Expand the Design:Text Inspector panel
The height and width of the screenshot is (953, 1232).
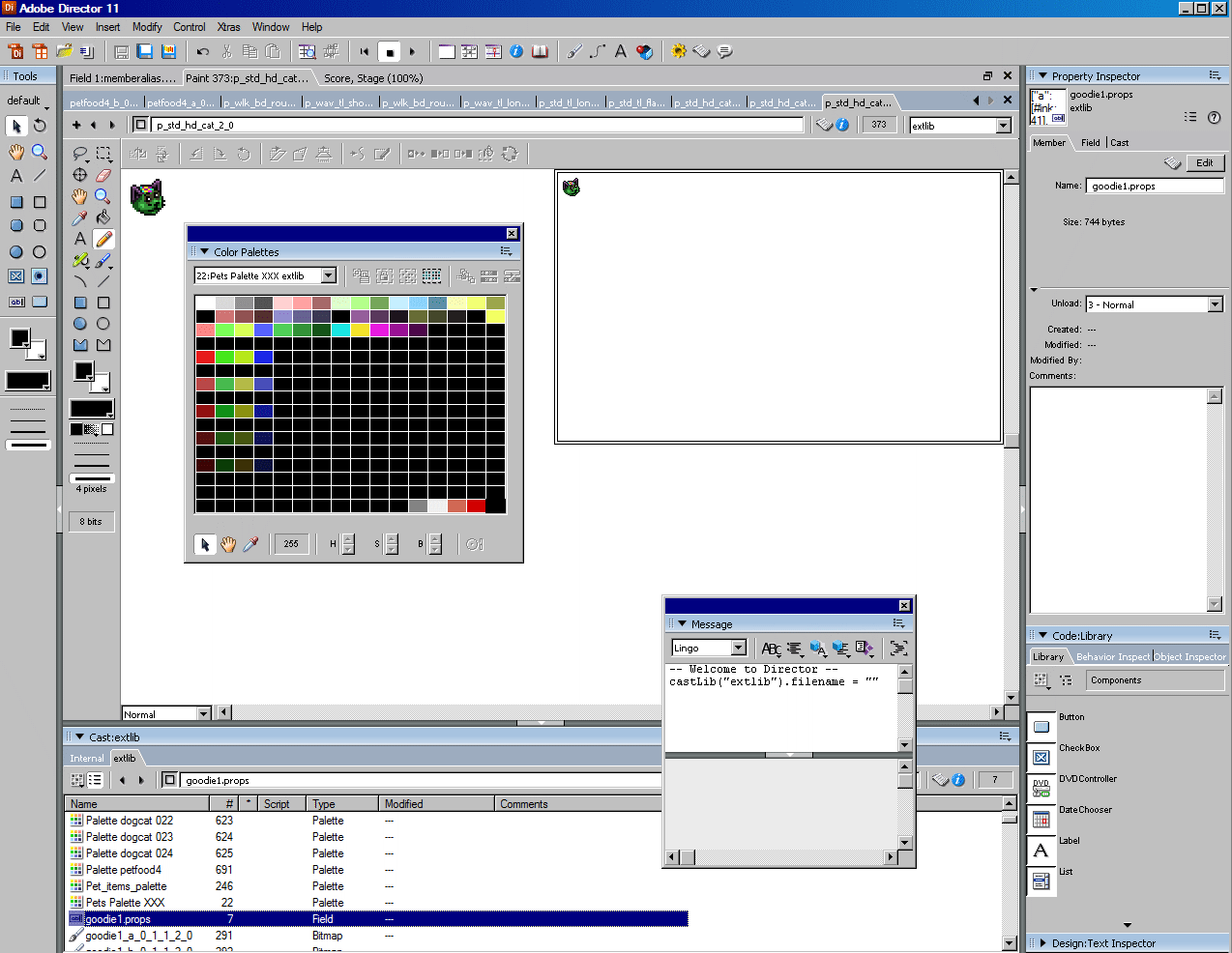(x=1042, y=942)
